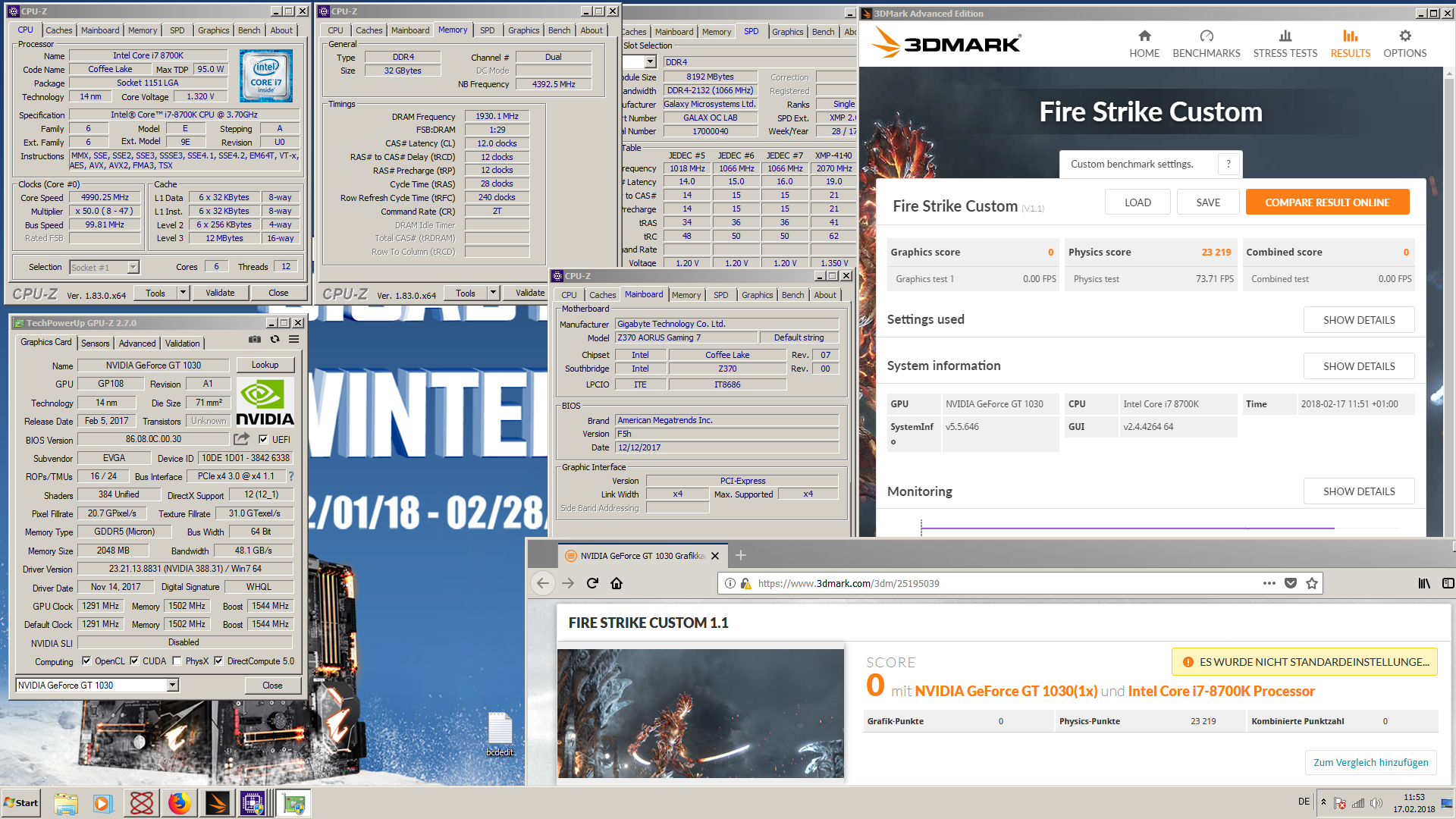Enable the PhysX checkbox
The height and width of the screenshot is (819, 1456).
[177, 661]
